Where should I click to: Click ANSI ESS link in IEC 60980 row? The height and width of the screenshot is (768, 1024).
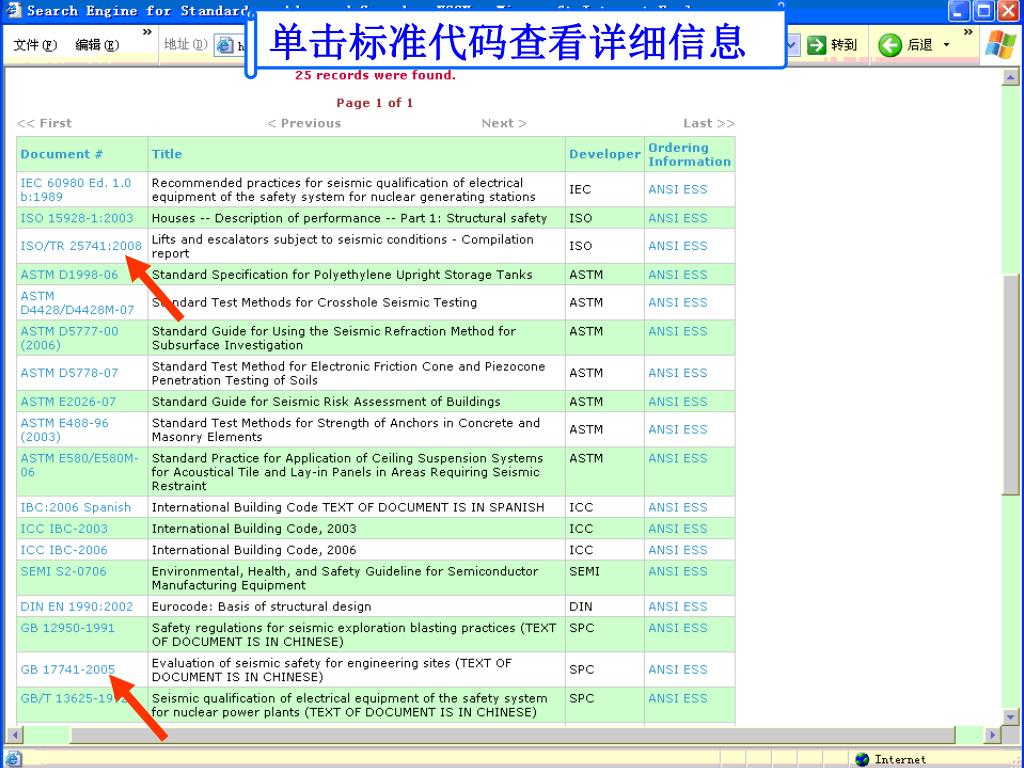[x=678, y=189]
